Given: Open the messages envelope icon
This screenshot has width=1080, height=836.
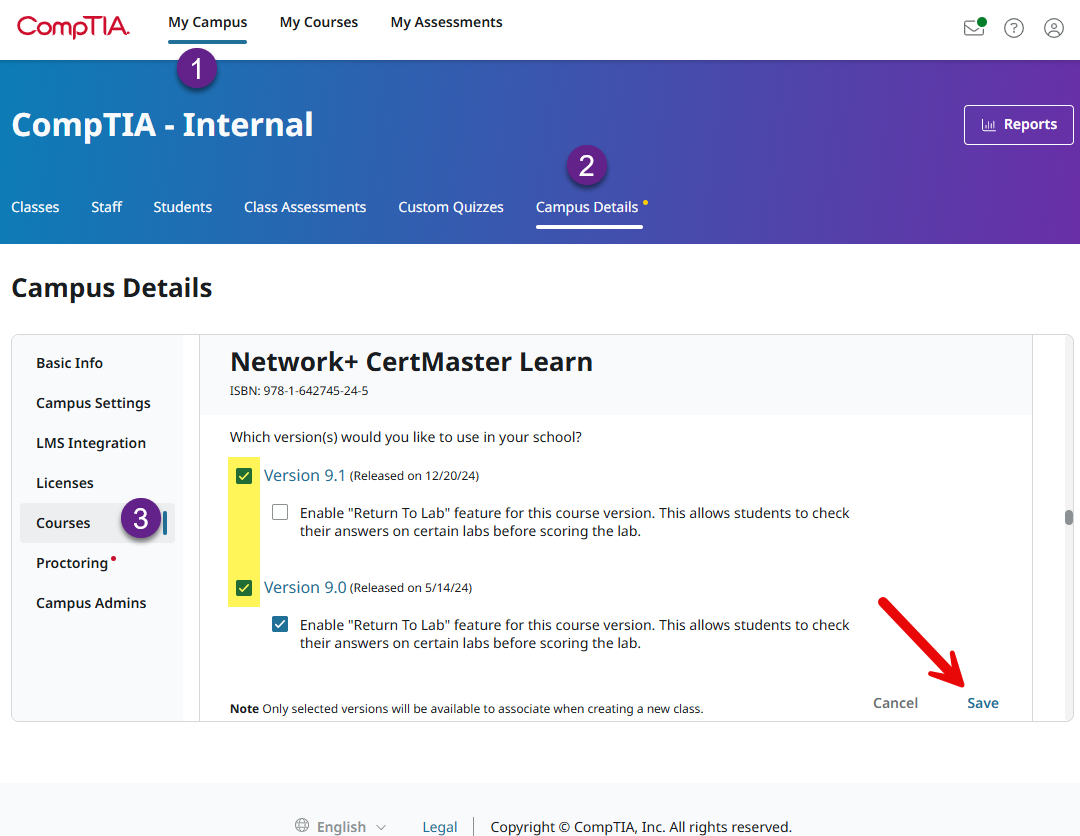Looking at the screenshot, I should point(973,28).
